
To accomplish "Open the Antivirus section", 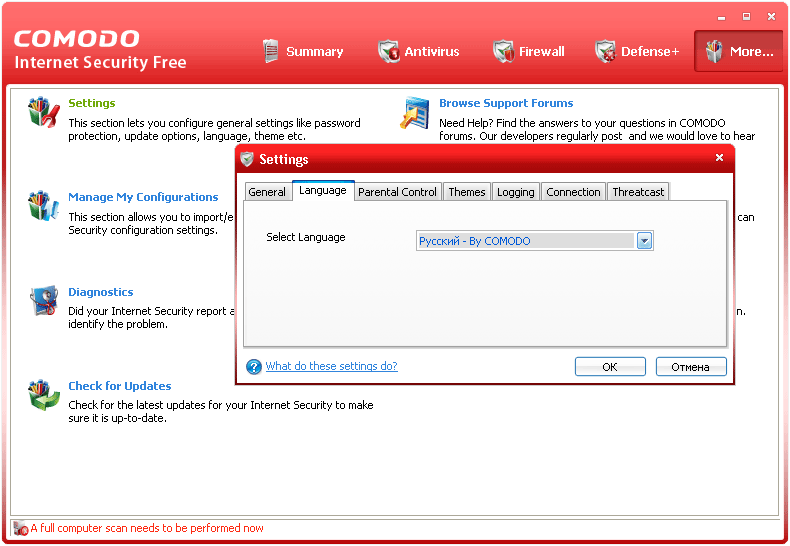I will [x=419, y=51].
